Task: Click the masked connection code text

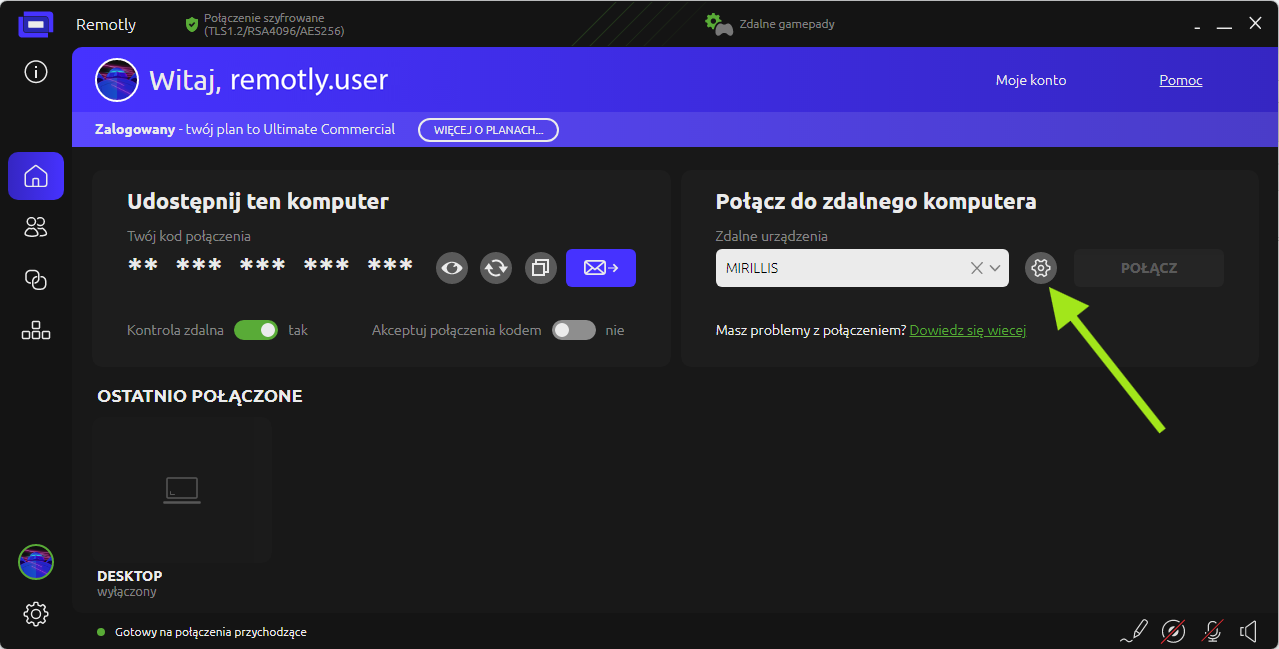Action: (x=271, y=266)
